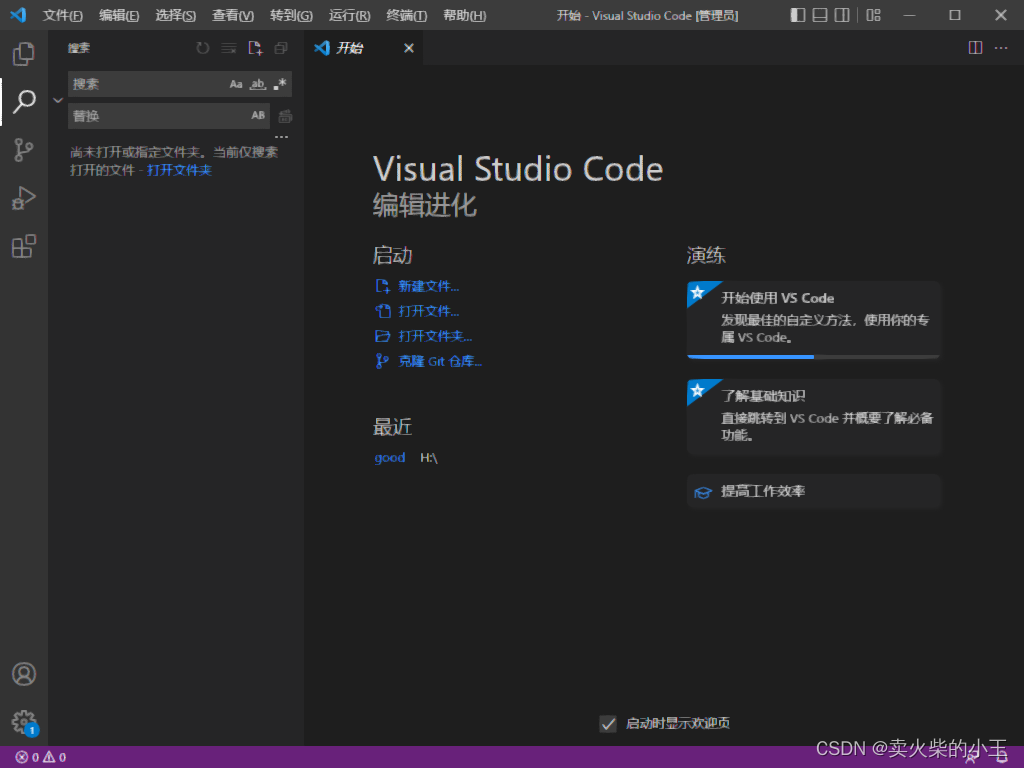The image size is (1024, 768).
Task: Toggle search details ellipsis
Action: click(x=281, y=137)
